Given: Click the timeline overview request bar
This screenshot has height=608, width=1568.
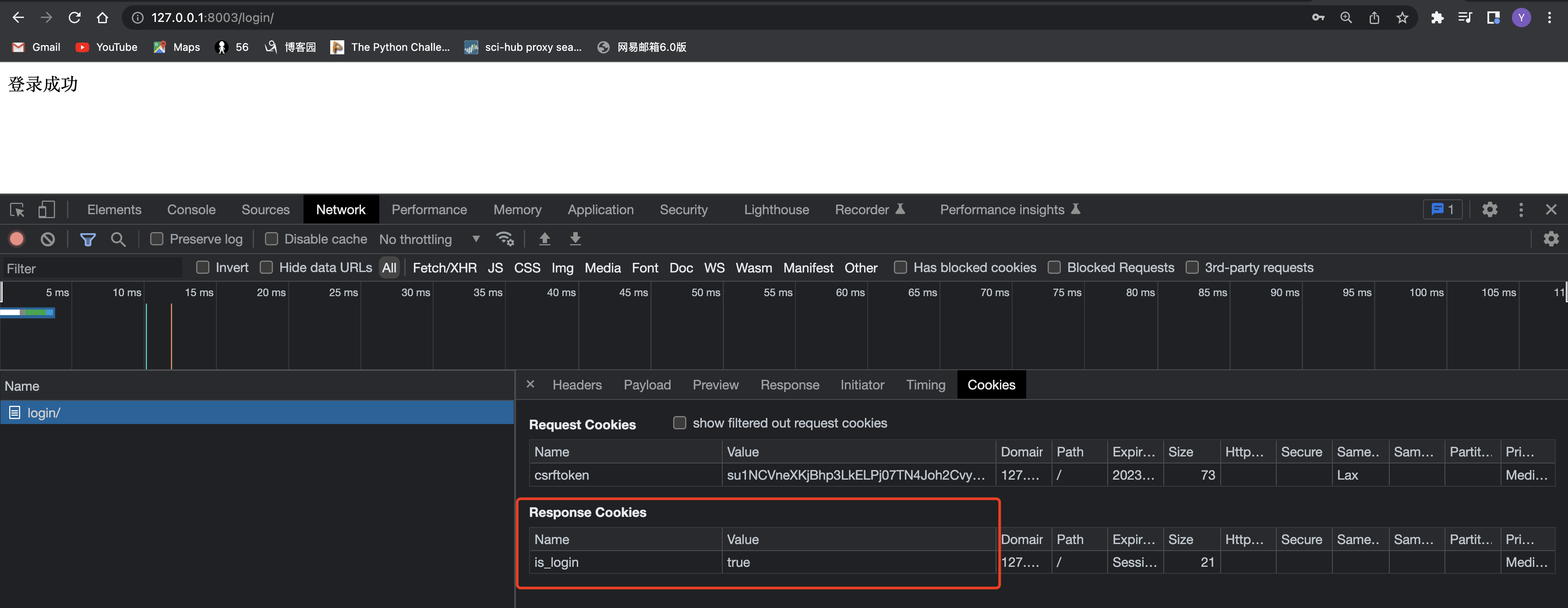Looking at the screenshot, I should click(28, 312).
